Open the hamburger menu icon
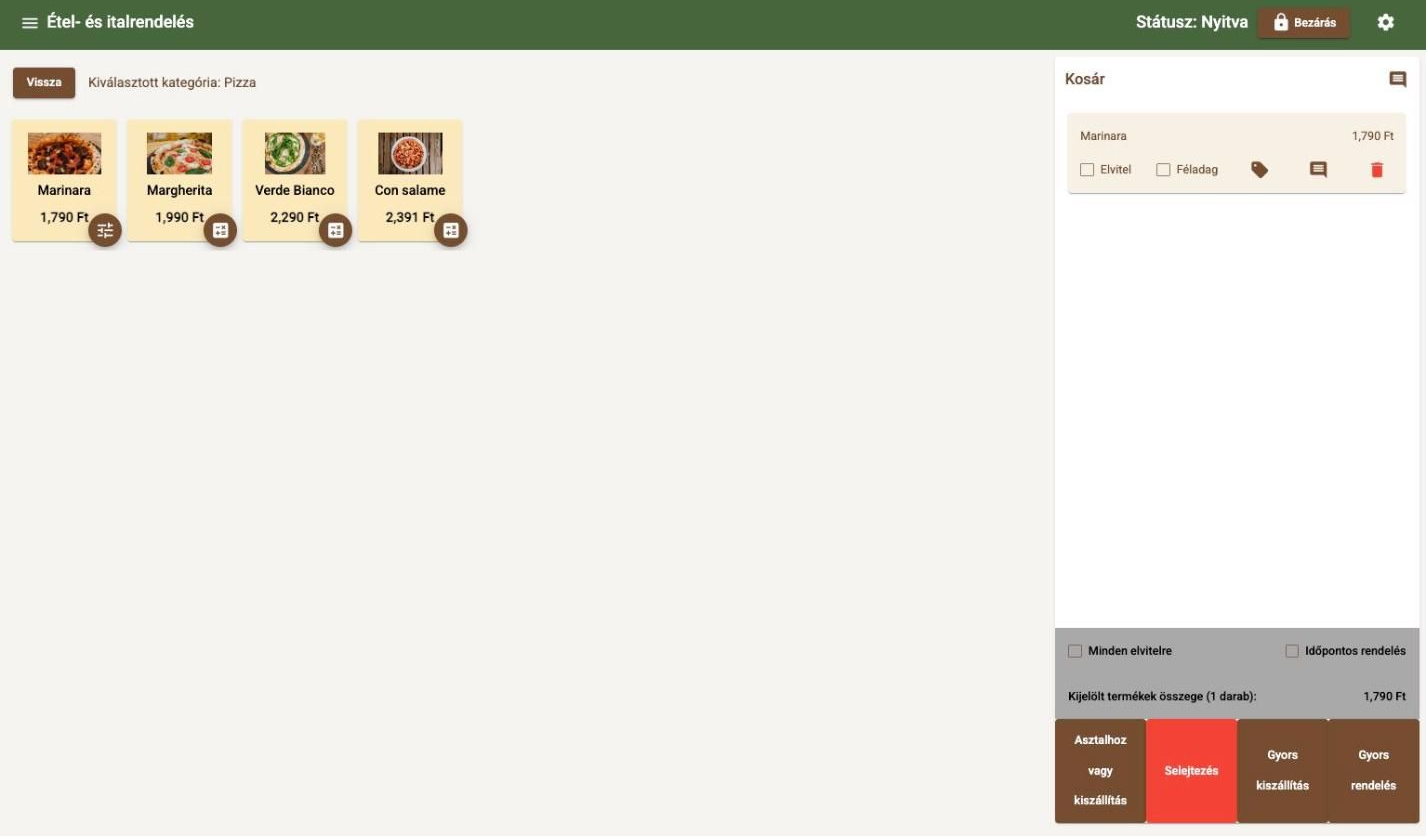Viewport: 1426px width, 836px height. coord(30,23)
